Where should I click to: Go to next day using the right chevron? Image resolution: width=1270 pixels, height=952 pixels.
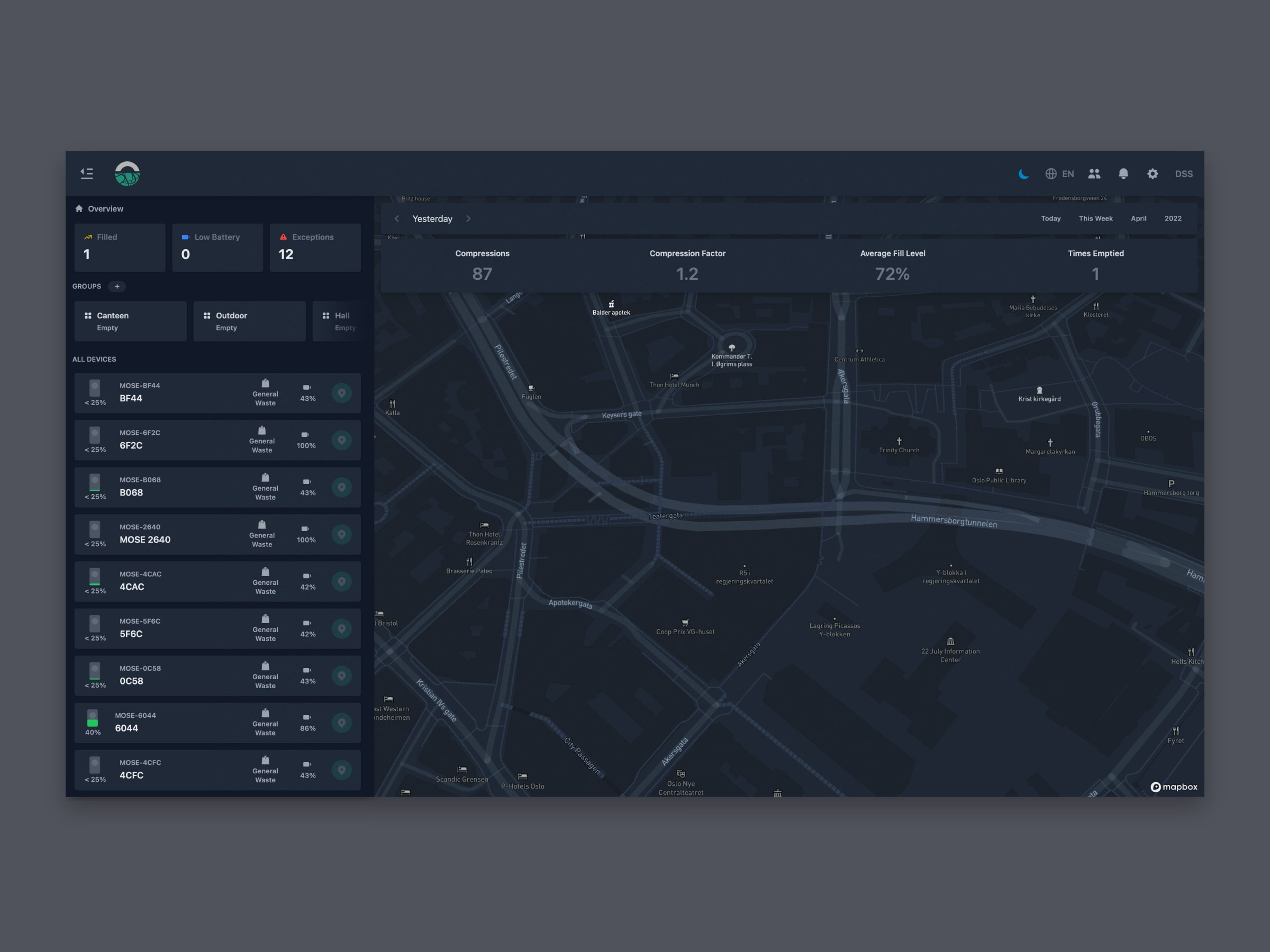pyautogui.click(x=468, y=218)
